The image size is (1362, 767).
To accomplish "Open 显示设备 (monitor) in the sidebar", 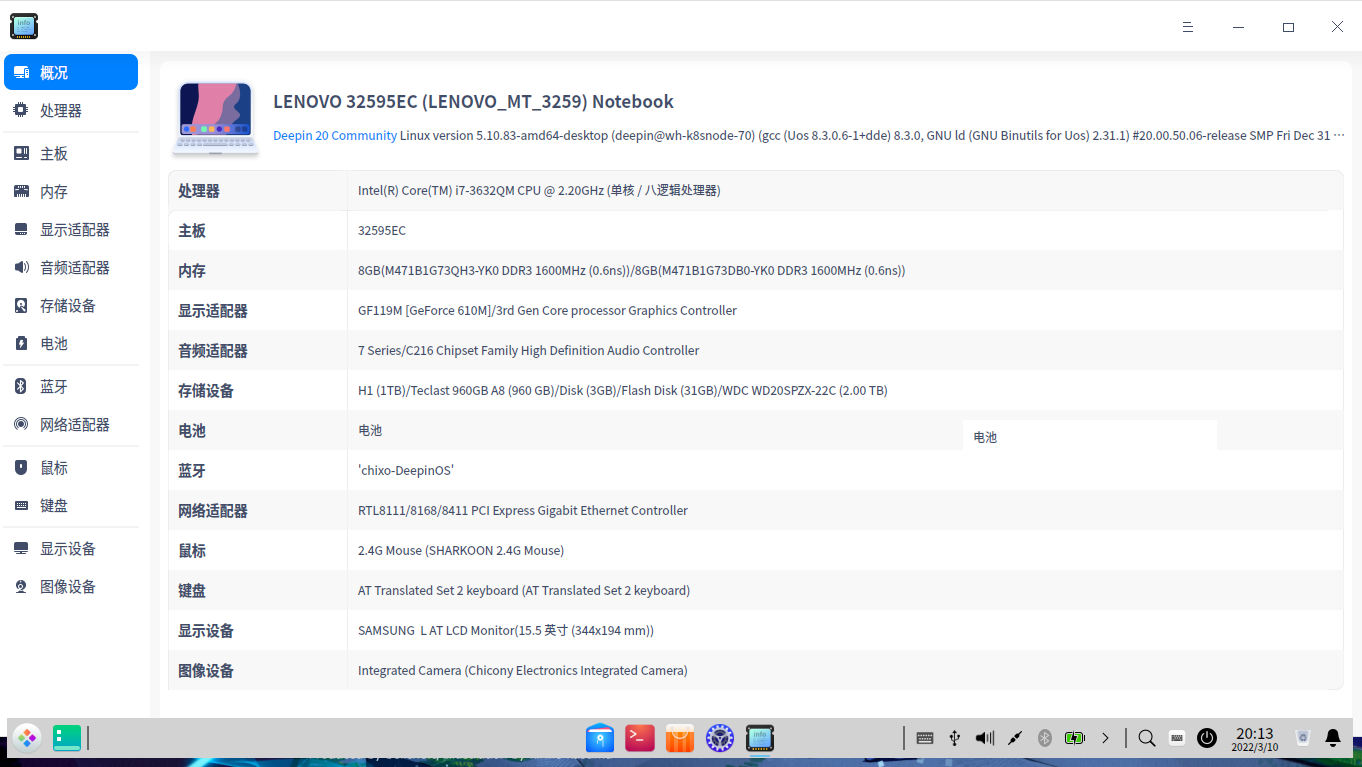I will click(71, 549).
